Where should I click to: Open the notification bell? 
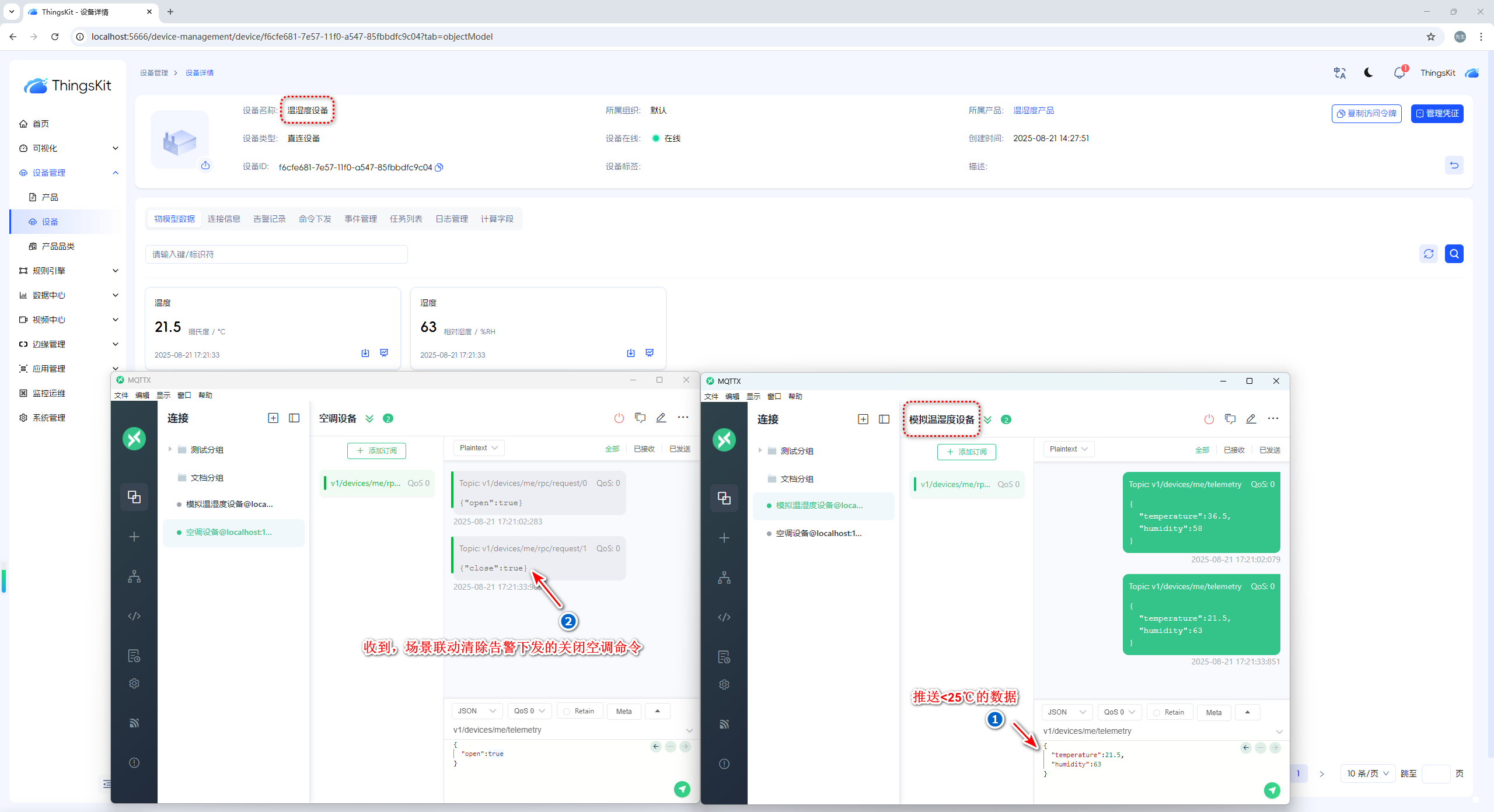(x=1399, y=73)
